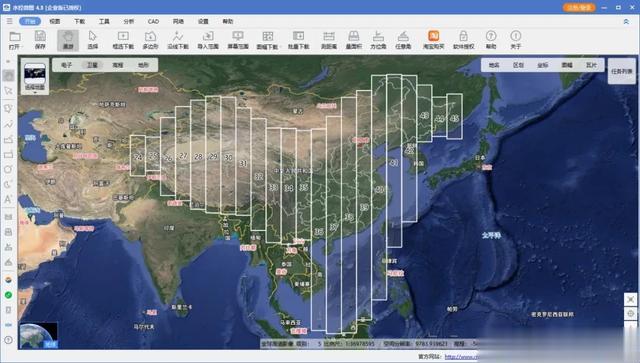640x363 pixels.
Task: Open the 导入范围 import range tool
Action: [x=208, y=40]
